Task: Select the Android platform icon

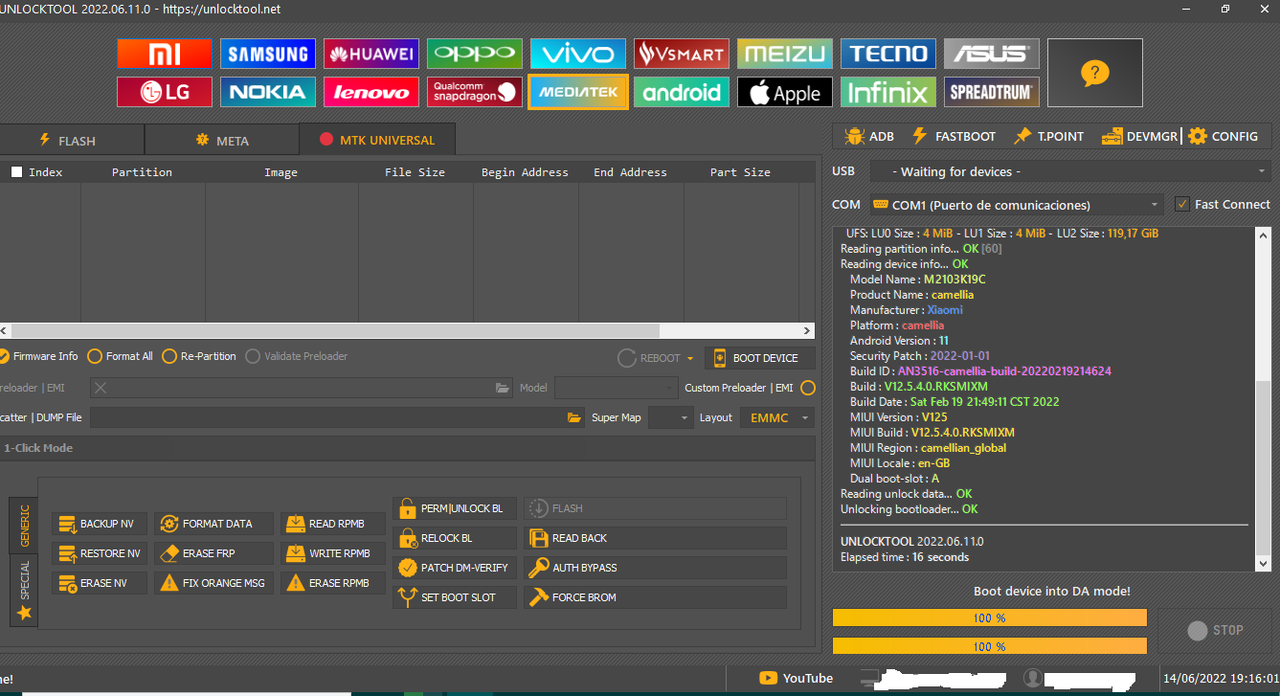Action: point(681,92)
